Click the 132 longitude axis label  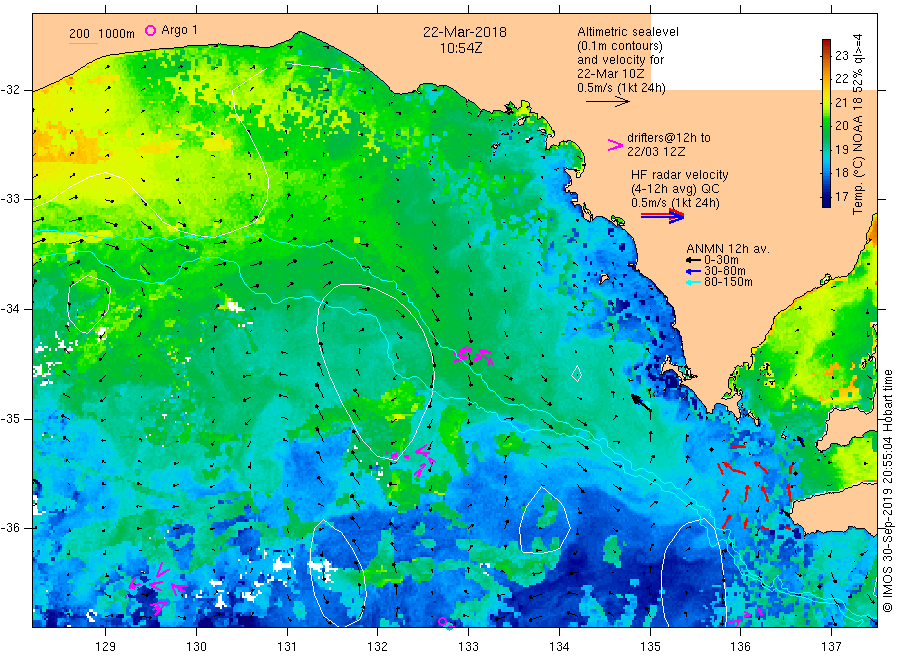(x=378, y=647)
